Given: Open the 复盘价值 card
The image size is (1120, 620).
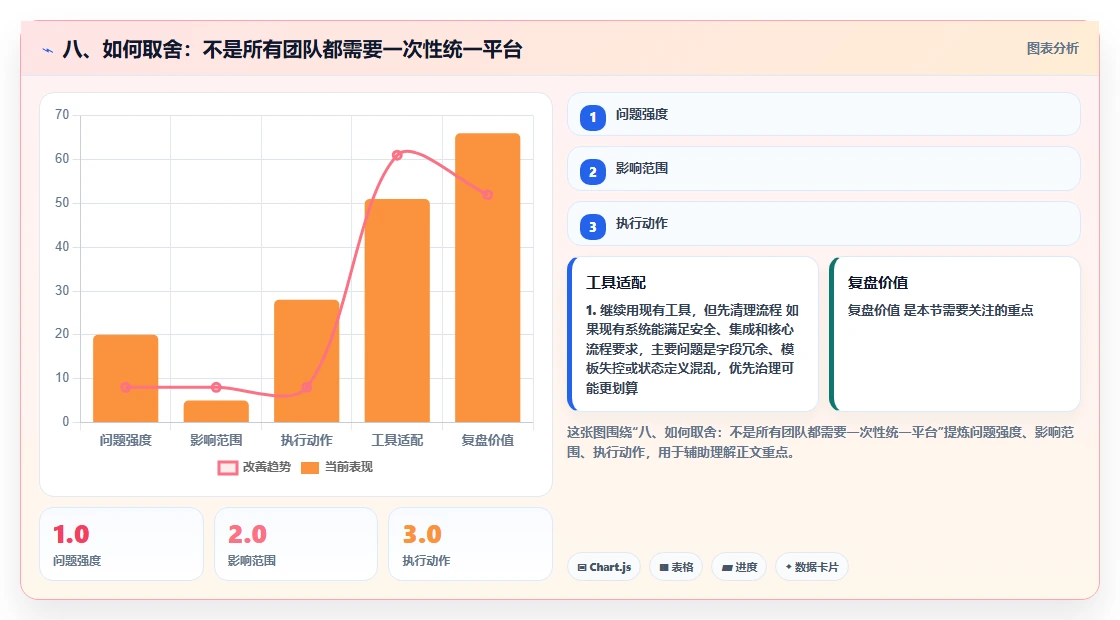Looking at the screenshot, I should click(955, 334).
